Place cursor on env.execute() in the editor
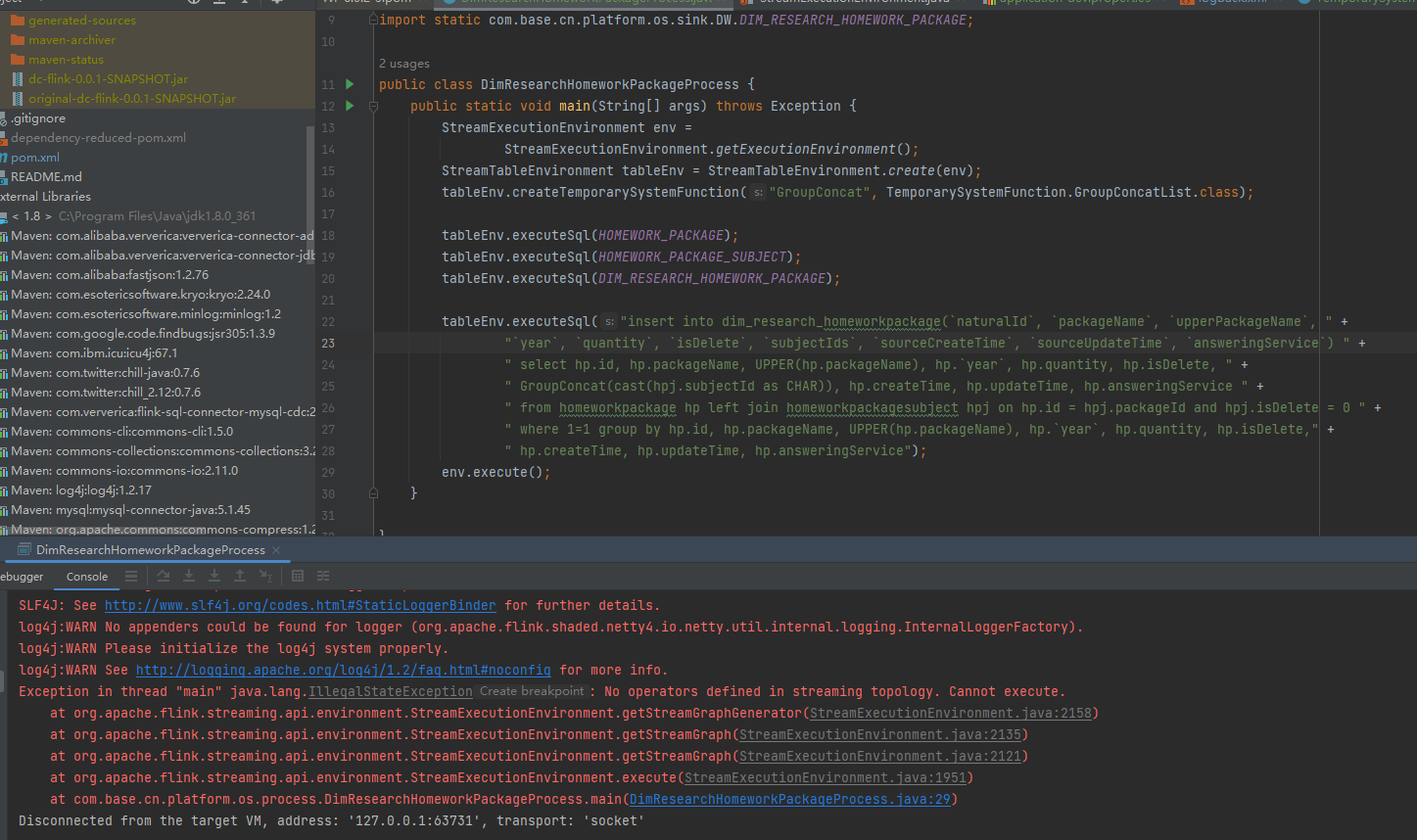Image resolution: width=1417 pixels, height=840 pixels. pos(496,472)
